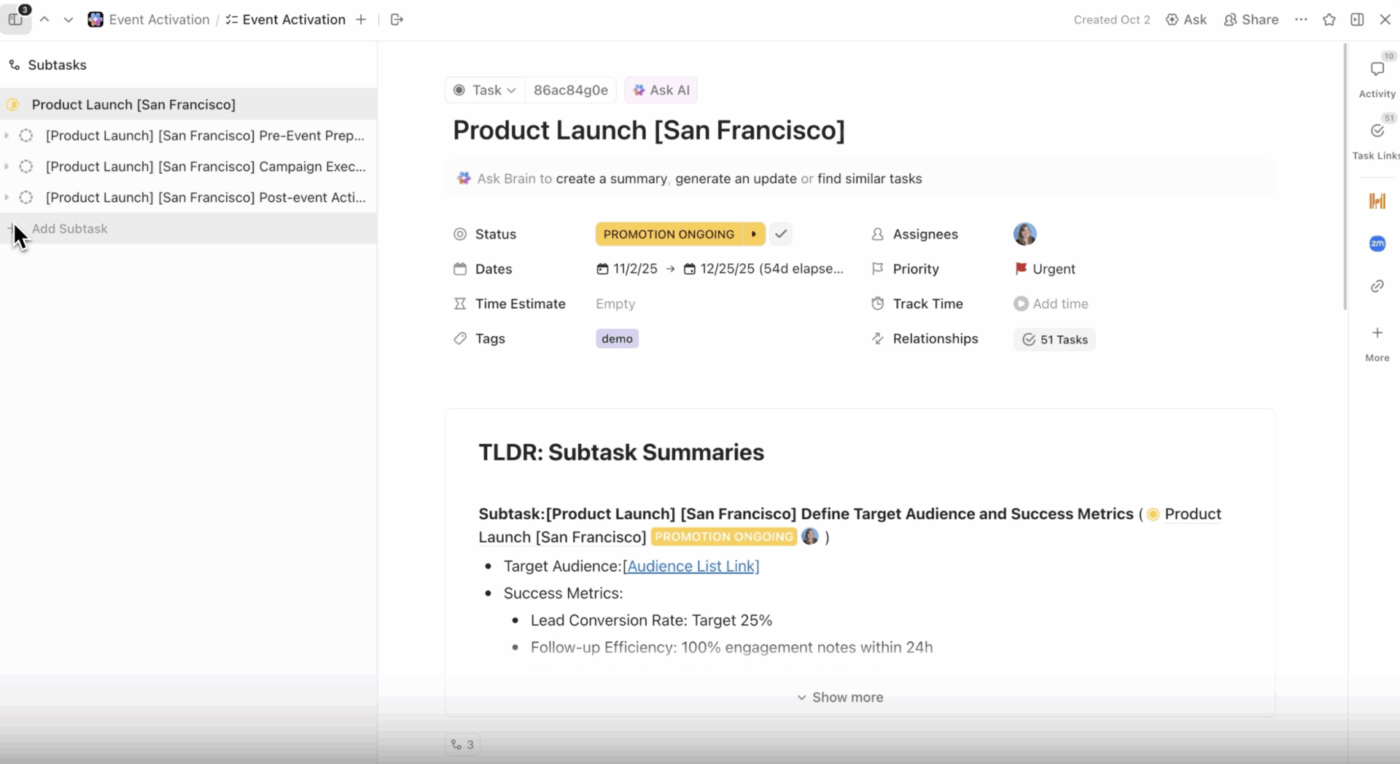Click the demo tag
The width and height of the screenshot is (1400, 764).
pyautogui.click(x=617, y=339)
